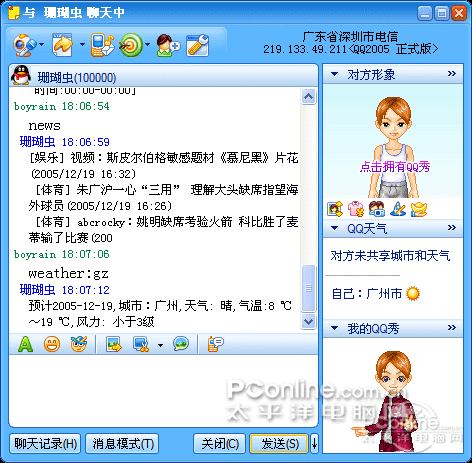Click the send file icon in the top toolbar

pos(63,45)
